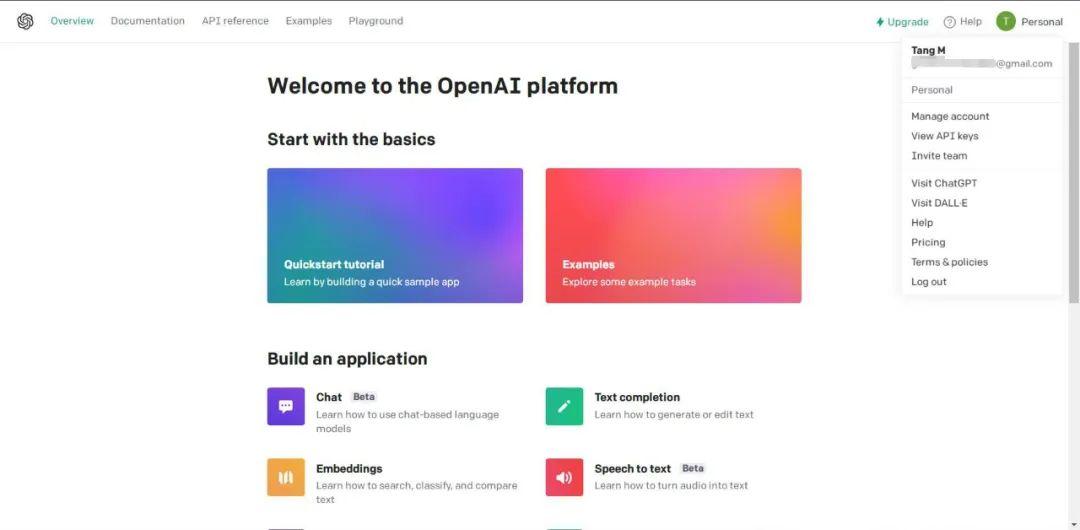
Task: Click the Help question mark icon
Action: 950,22
